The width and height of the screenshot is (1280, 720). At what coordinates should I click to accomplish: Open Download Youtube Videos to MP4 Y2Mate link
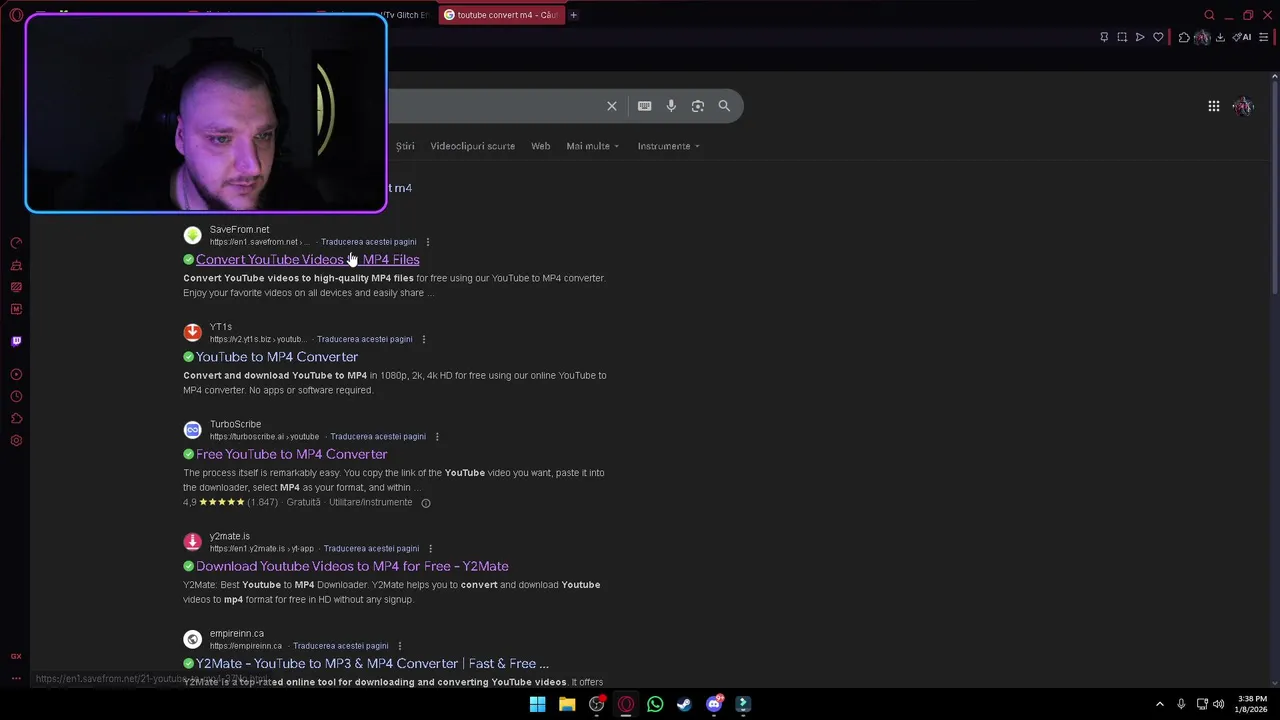(x=352, y=566)
